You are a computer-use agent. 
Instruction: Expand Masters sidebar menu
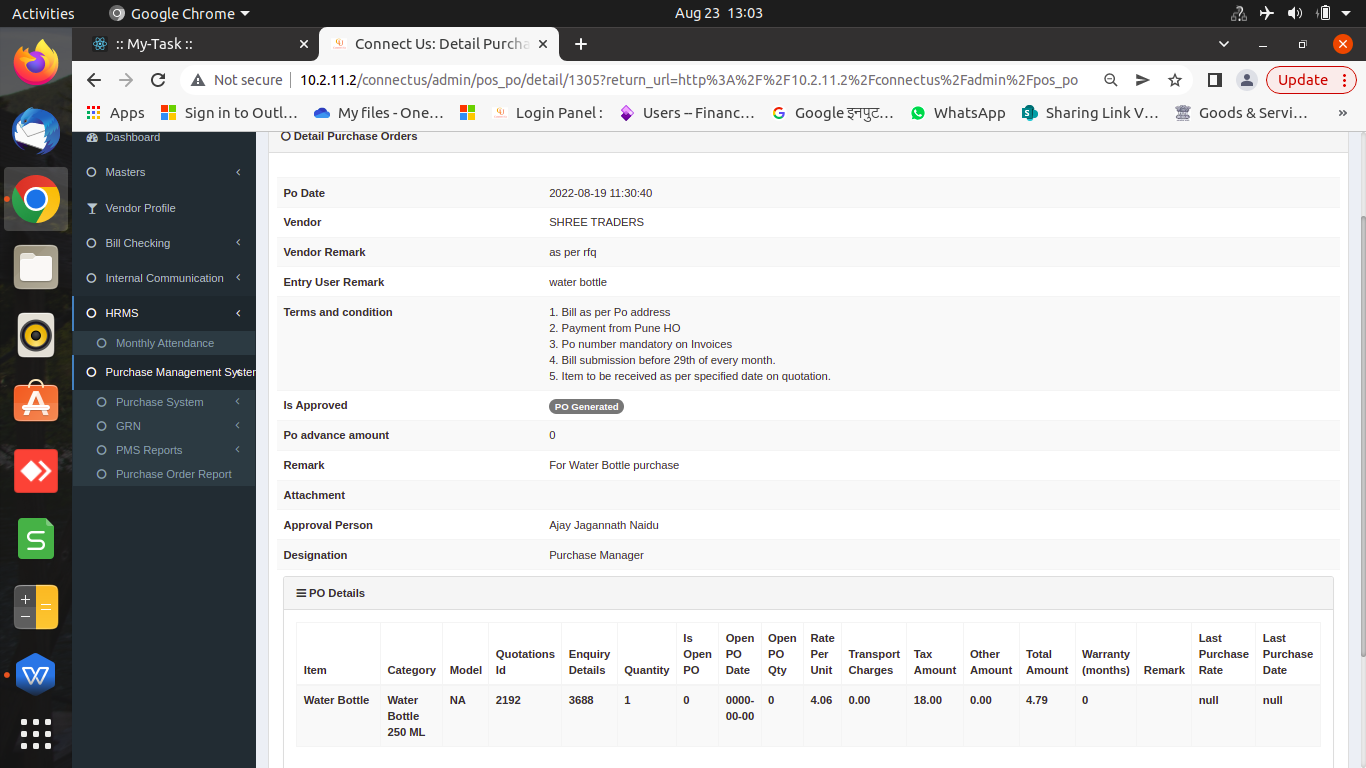pos(164,172)
